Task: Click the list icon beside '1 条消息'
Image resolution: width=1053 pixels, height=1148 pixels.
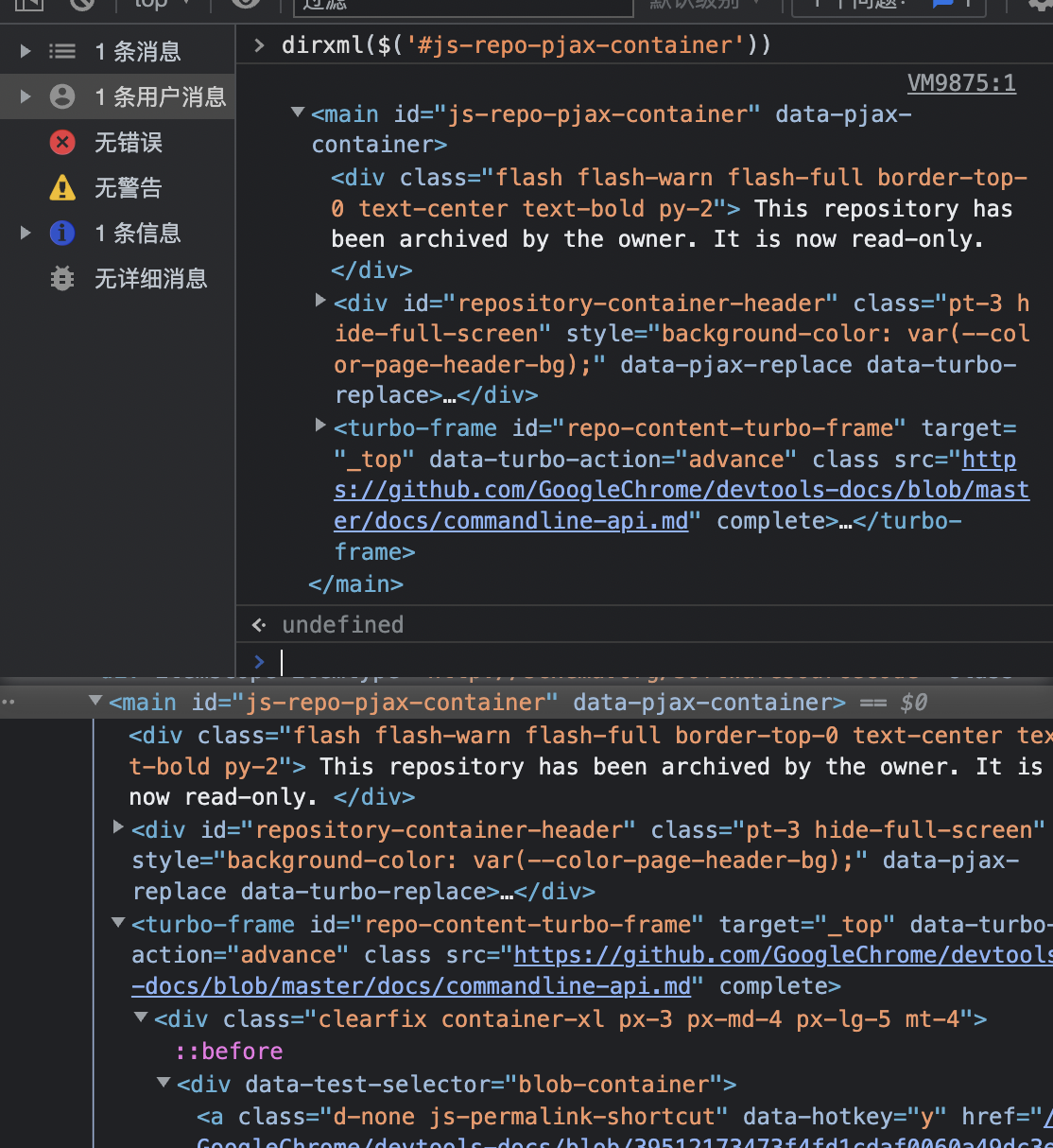Action: click(62, 51)
